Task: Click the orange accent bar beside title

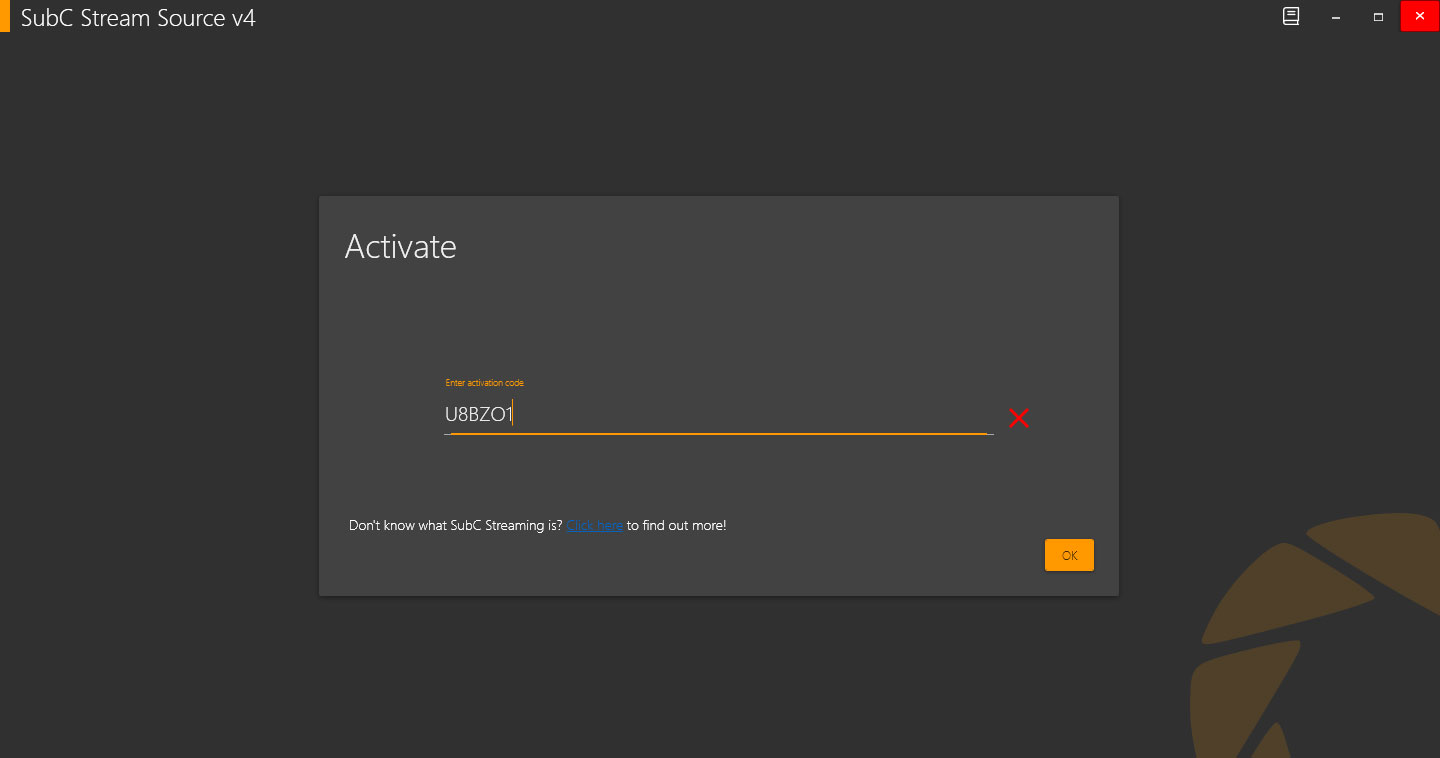Action: [x=4, y=17]
